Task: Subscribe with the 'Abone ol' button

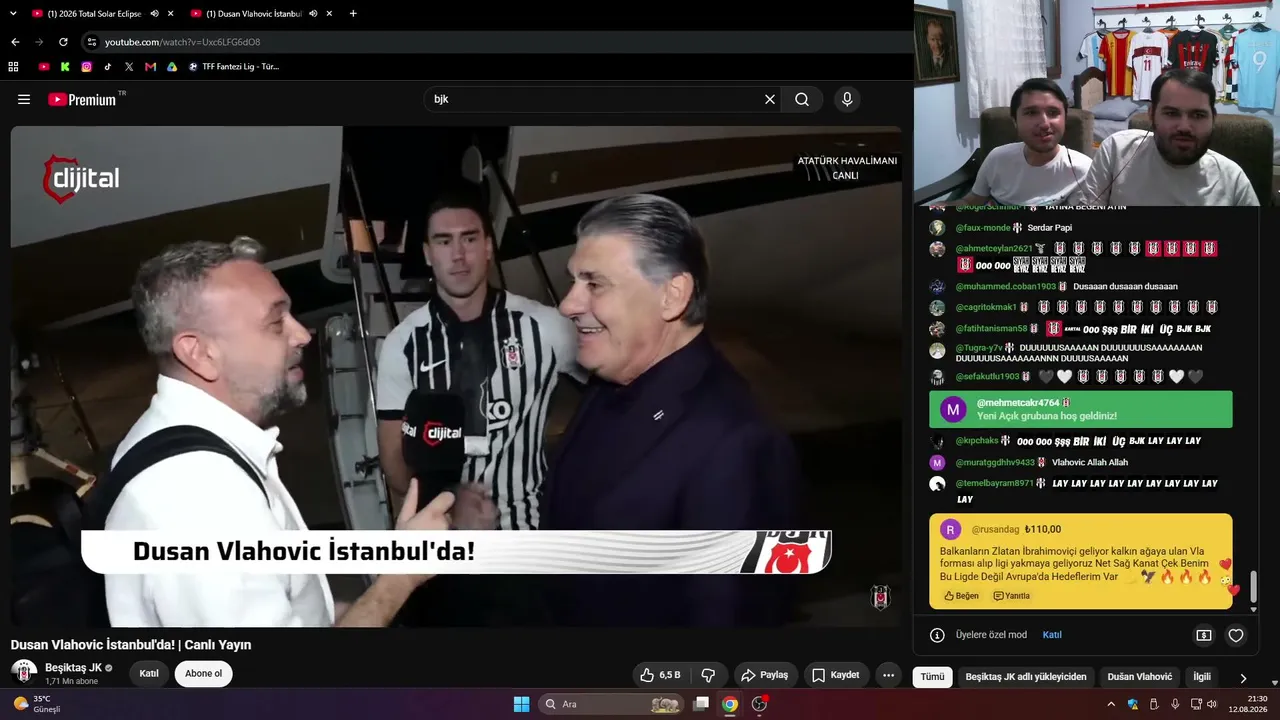Action: pos(203,674)
